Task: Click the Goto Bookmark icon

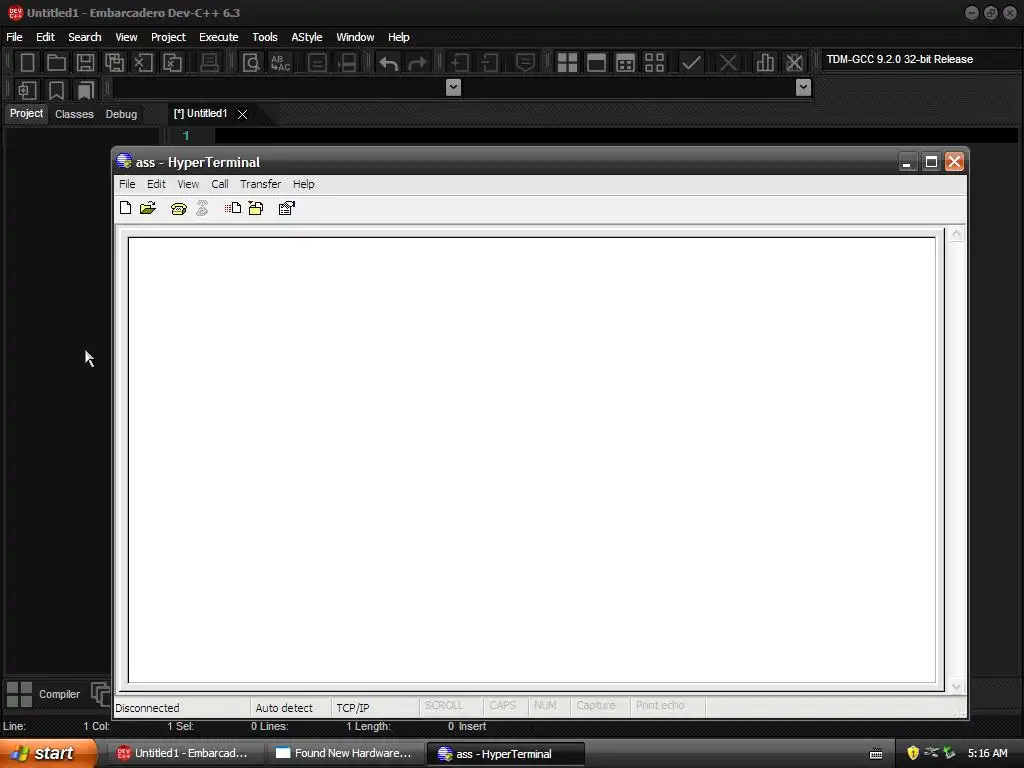Action: (85, 90)
